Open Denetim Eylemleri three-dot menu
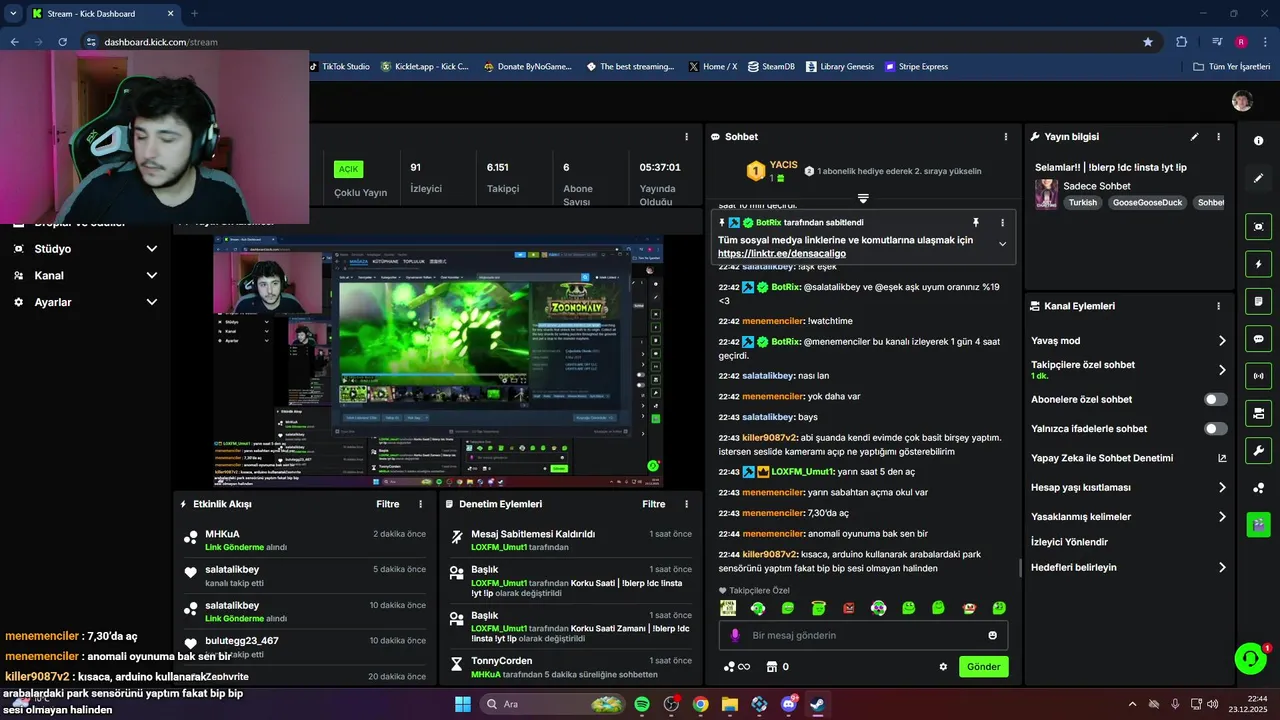Image resolution: width=1280 pixels, height=720 pixels. 686,504
